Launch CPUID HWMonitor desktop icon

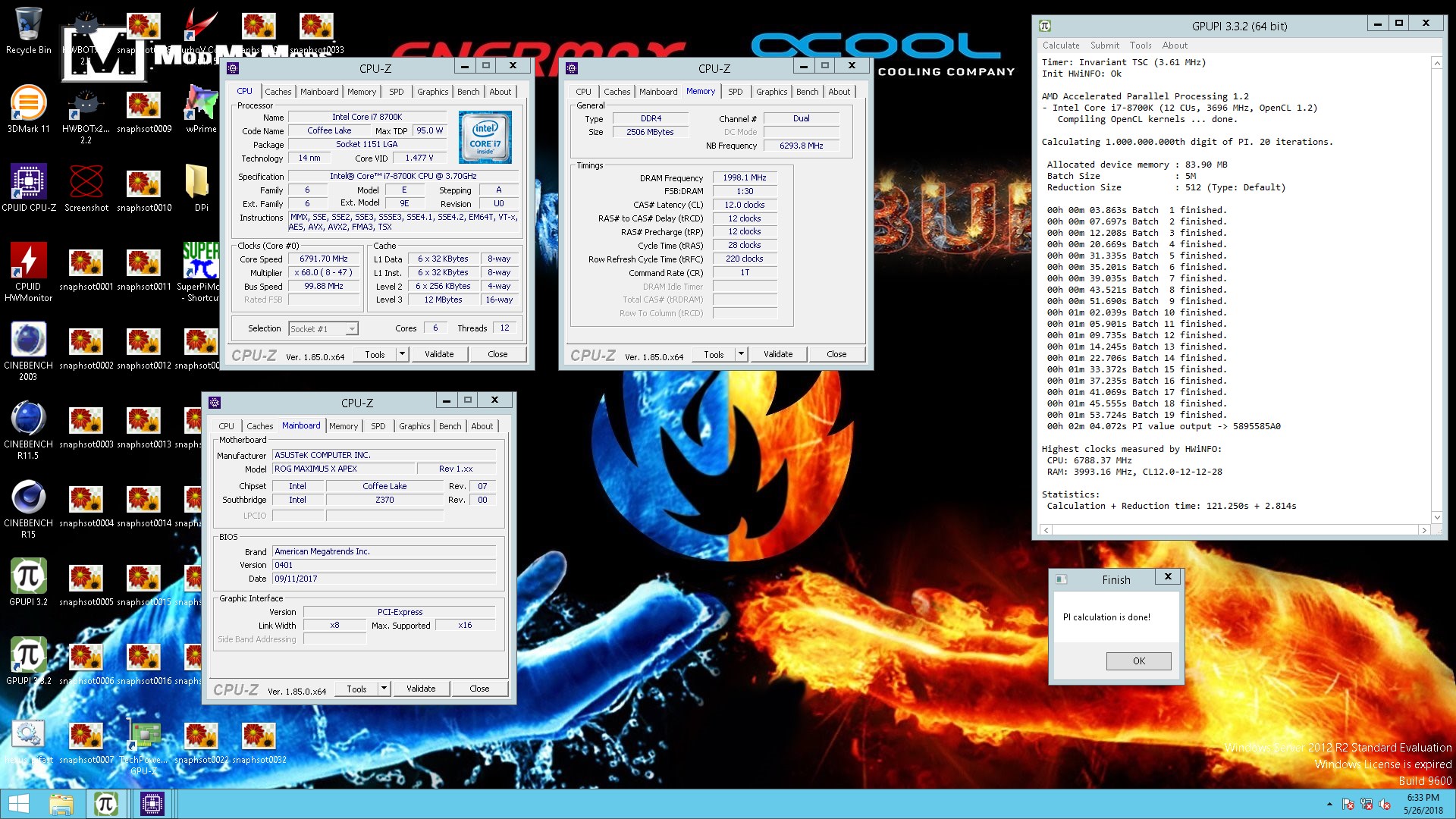point(28,272)
